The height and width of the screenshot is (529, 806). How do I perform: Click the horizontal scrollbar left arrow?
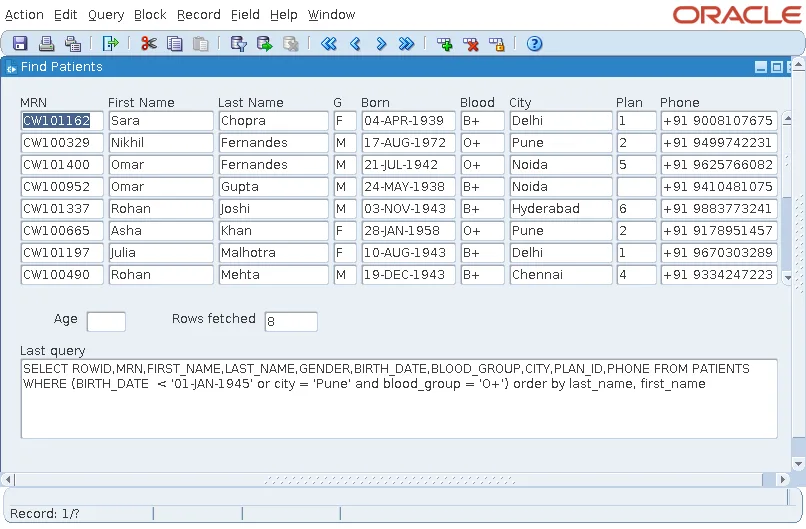8,480
